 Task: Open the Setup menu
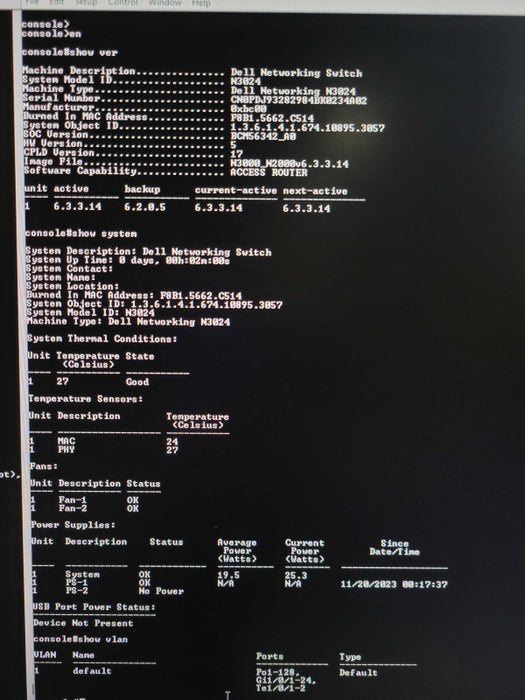point(85,2)
